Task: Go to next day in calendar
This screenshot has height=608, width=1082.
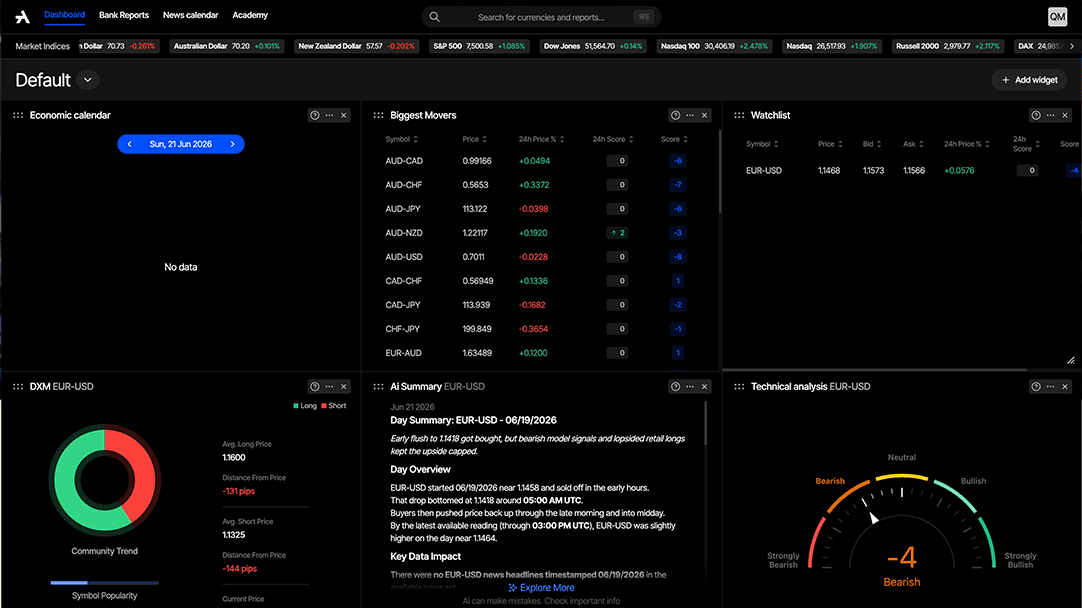Action: [233, 144]
